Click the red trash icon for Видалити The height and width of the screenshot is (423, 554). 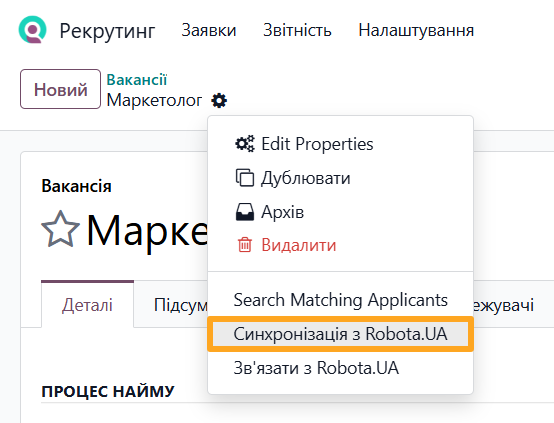(x=244, y=245)
